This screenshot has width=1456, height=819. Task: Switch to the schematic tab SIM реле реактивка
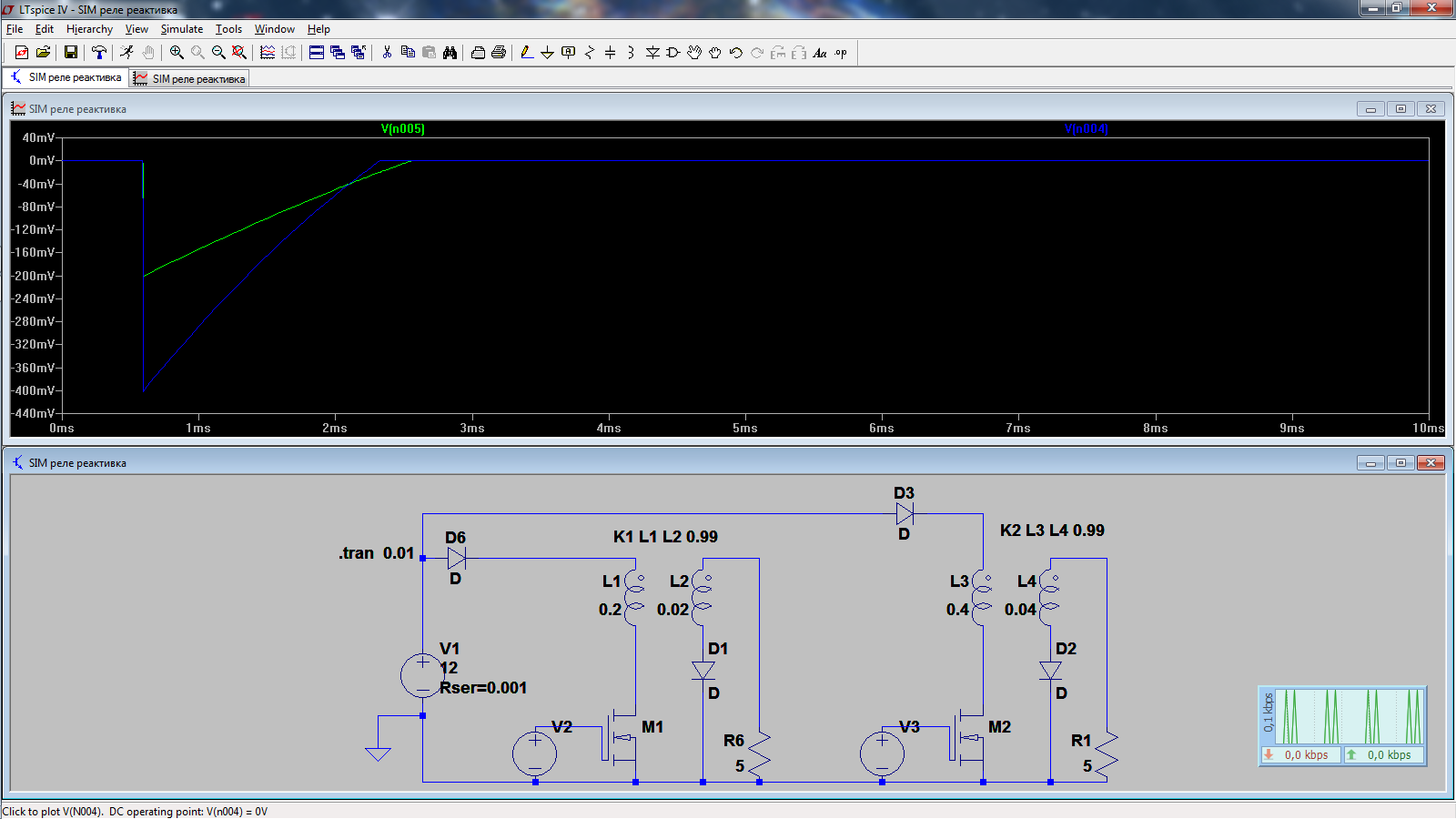pyautogui.click(x=66, y=78)
